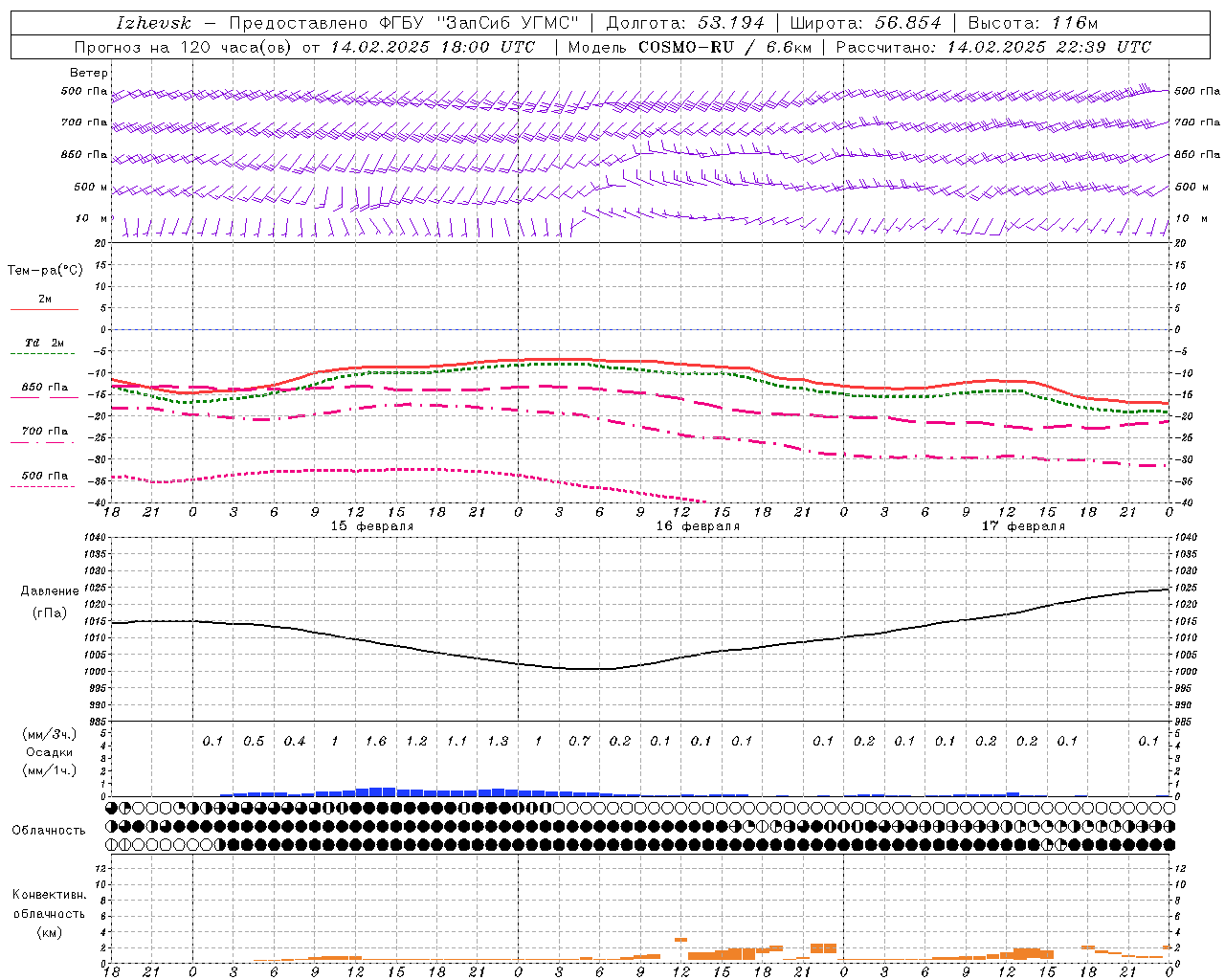Click the "Td 2м" dew point legend entry
Screen dimensions: 1225x980
tap(45, 343)
